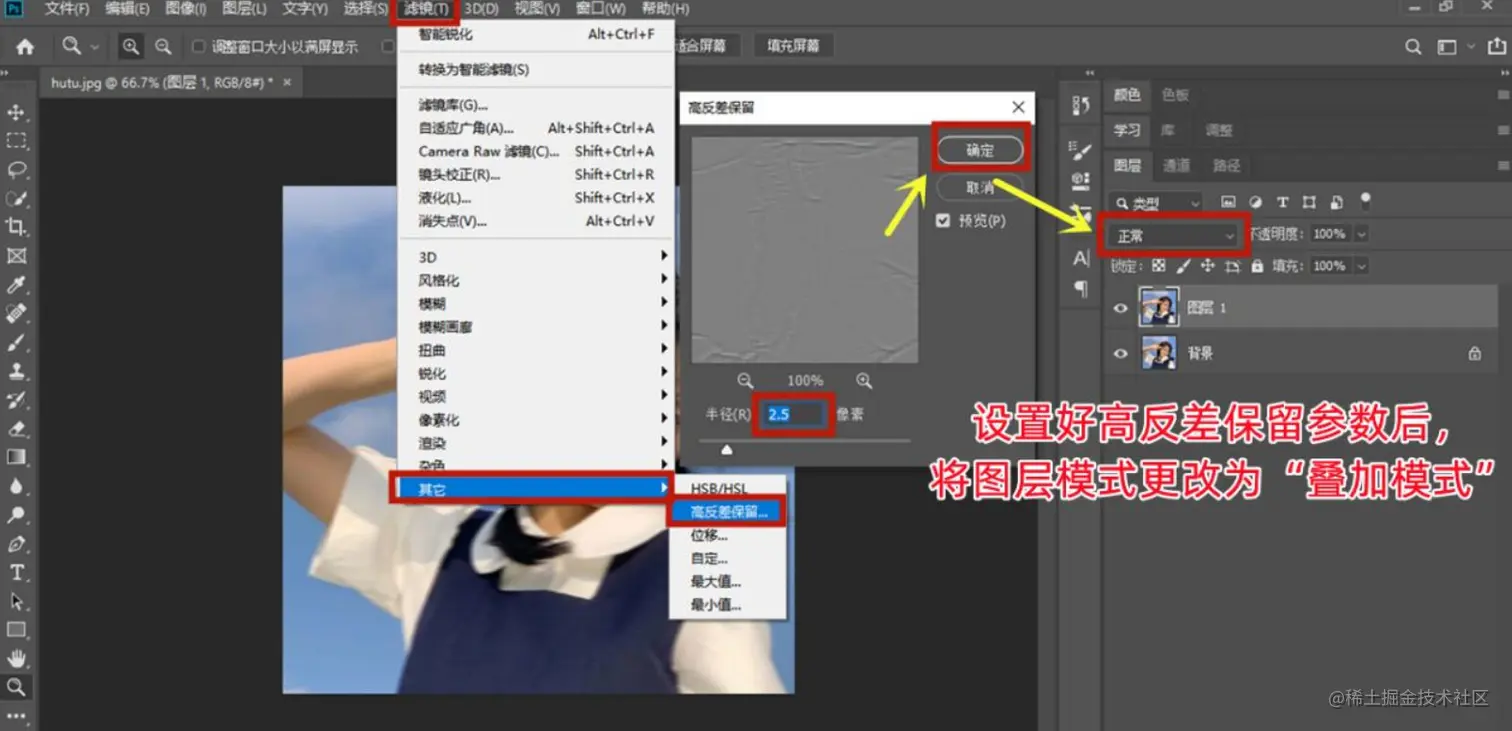Expand the 模糊 filter submenu
1512x731 pixels.
538,304
